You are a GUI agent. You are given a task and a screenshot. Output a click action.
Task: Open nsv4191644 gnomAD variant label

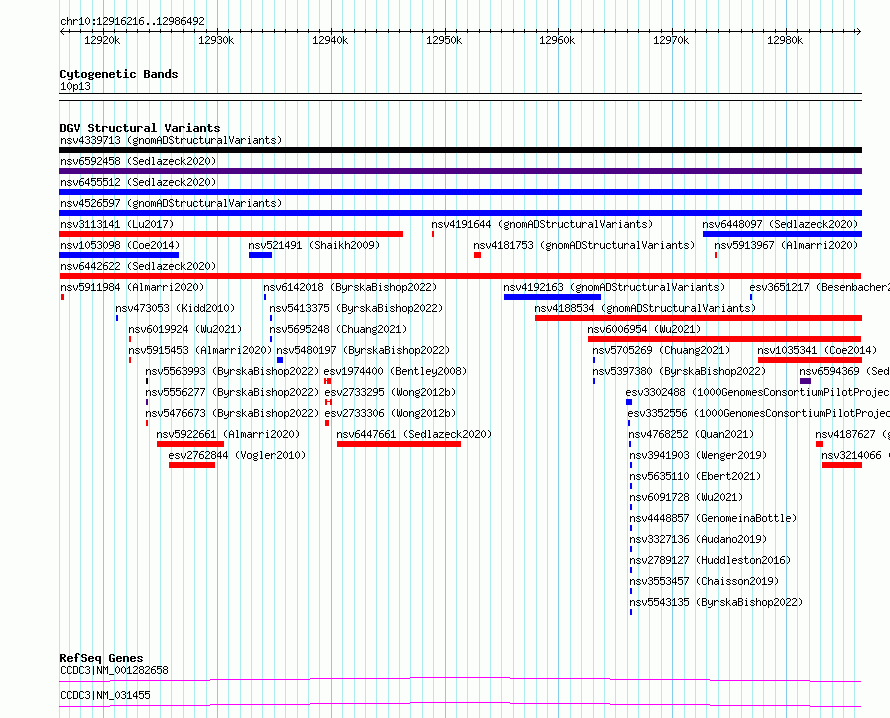tap(542, 224)
